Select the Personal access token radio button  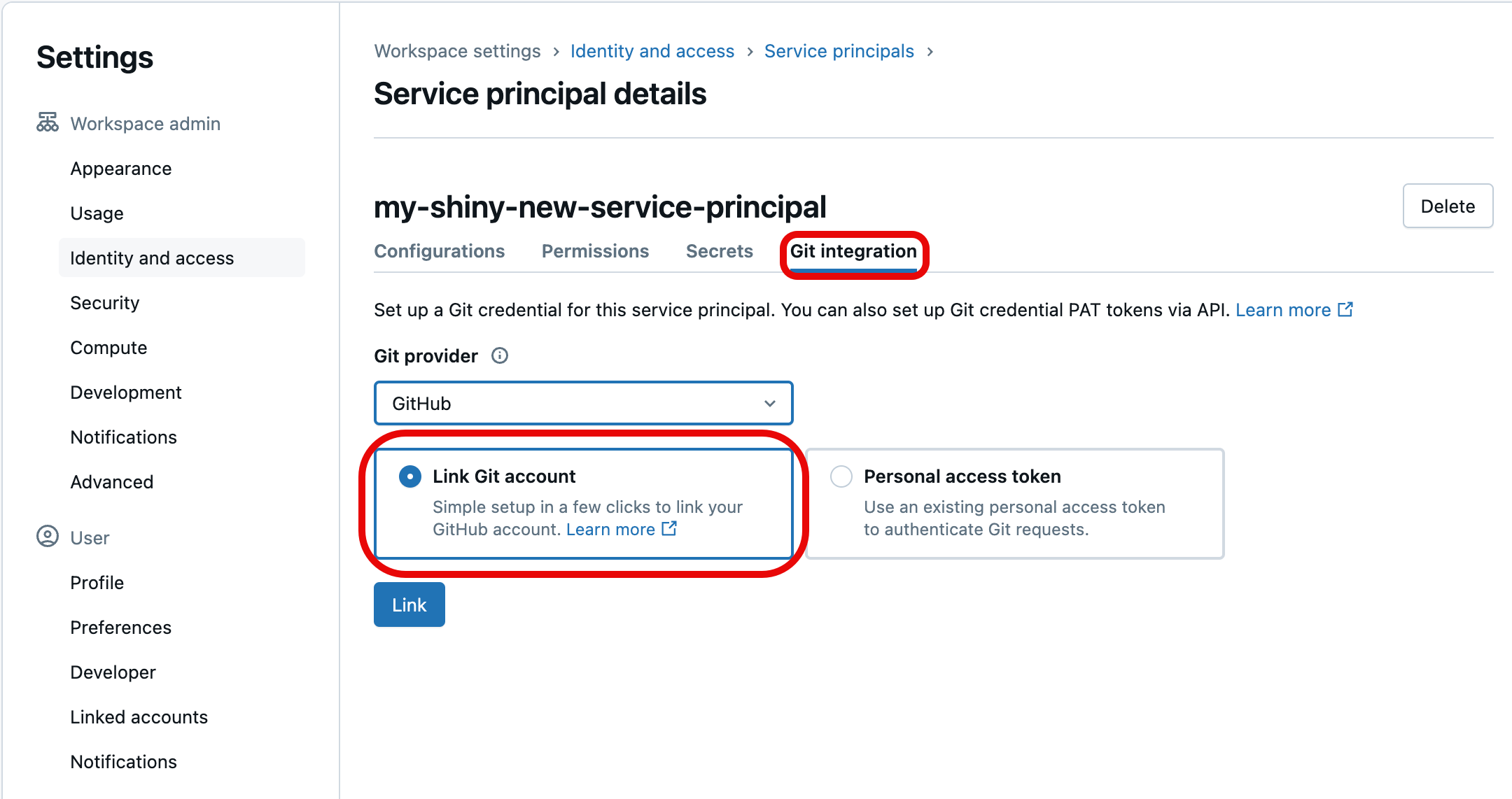[x=841, y=477]
